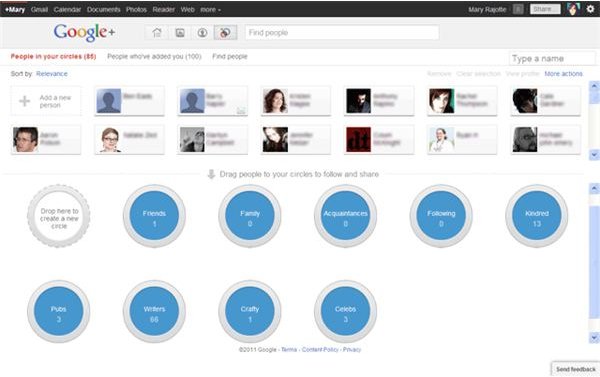Image resolution: width=600 pixels, height=377 pixels.
Task: Go to Gmail in top bar
Action: (x=39, y=10)
